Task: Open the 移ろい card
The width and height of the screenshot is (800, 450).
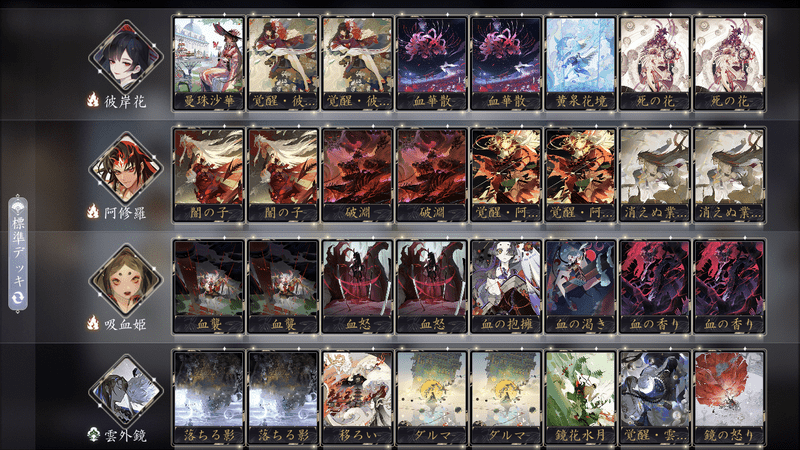Action: (x=357, y=397)
